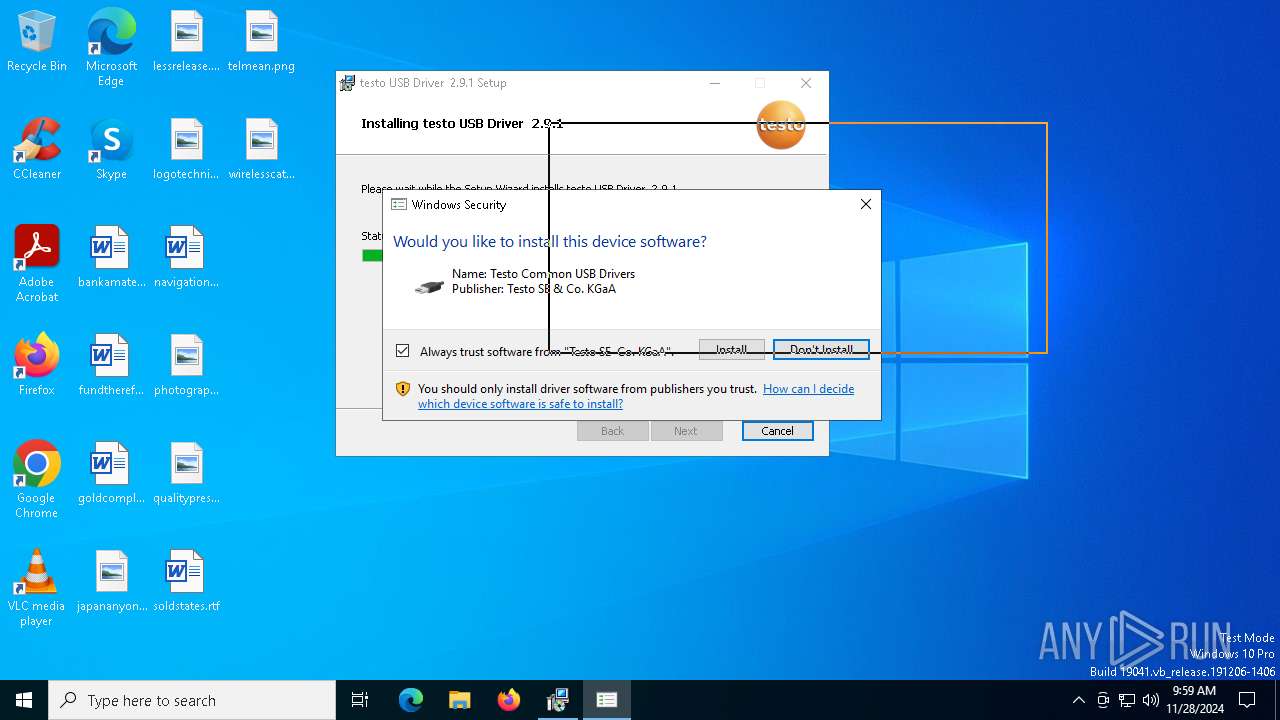1280x720 pixels.
Task: Open the notification center
Action: (x=1247, y=700)
